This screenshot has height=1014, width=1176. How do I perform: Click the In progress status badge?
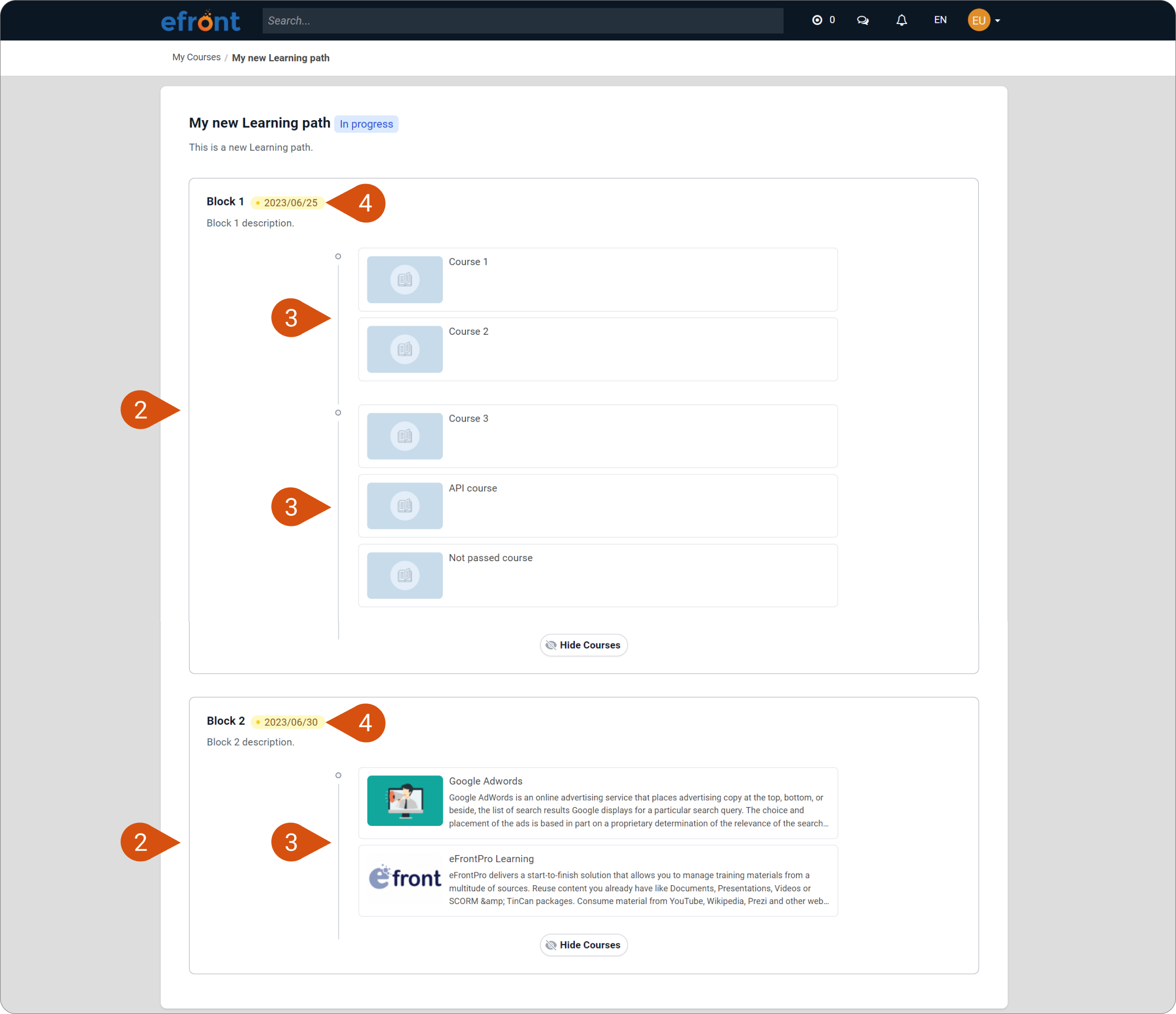366,124
